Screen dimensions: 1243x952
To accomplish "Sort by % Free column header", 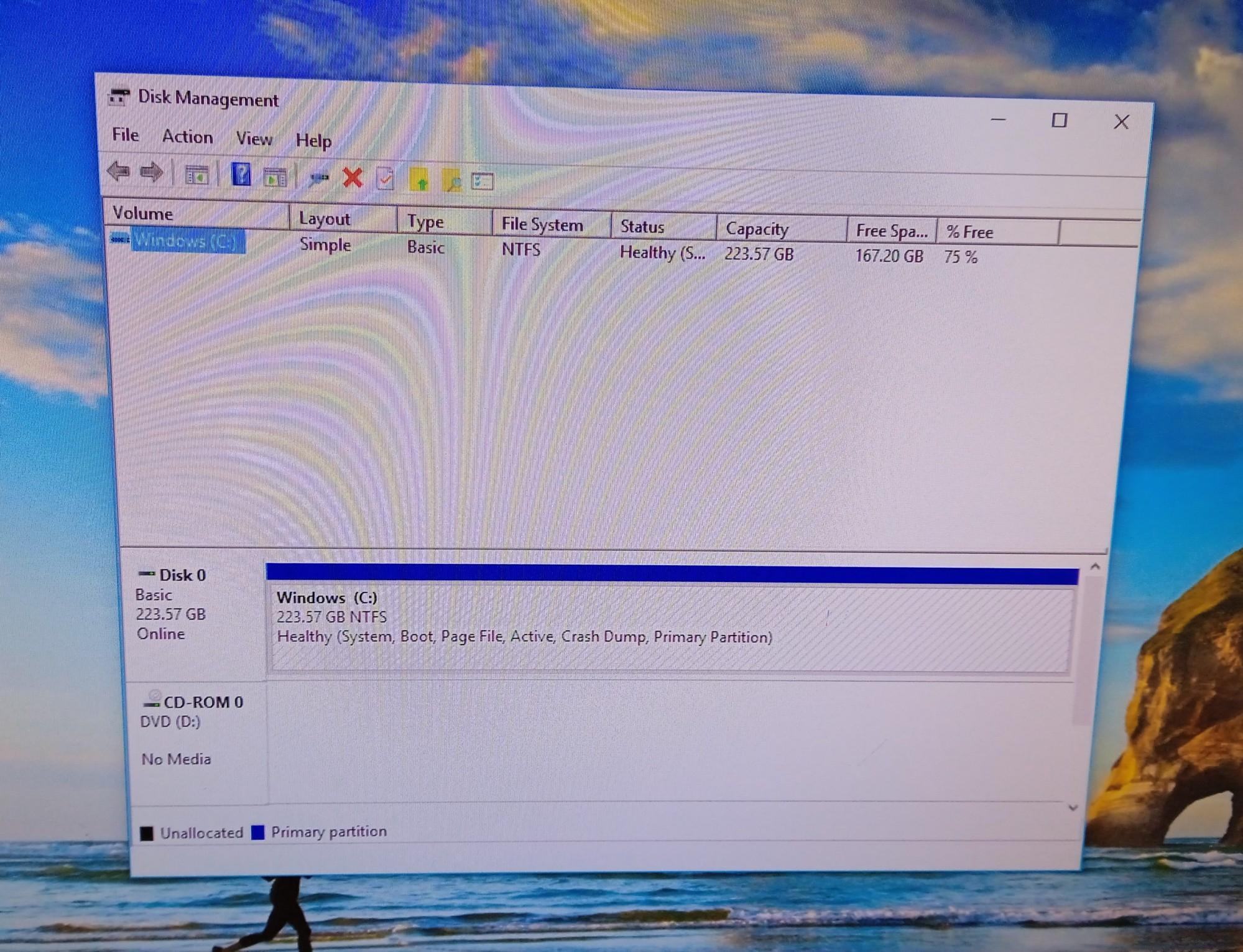I will click(997, 233).
